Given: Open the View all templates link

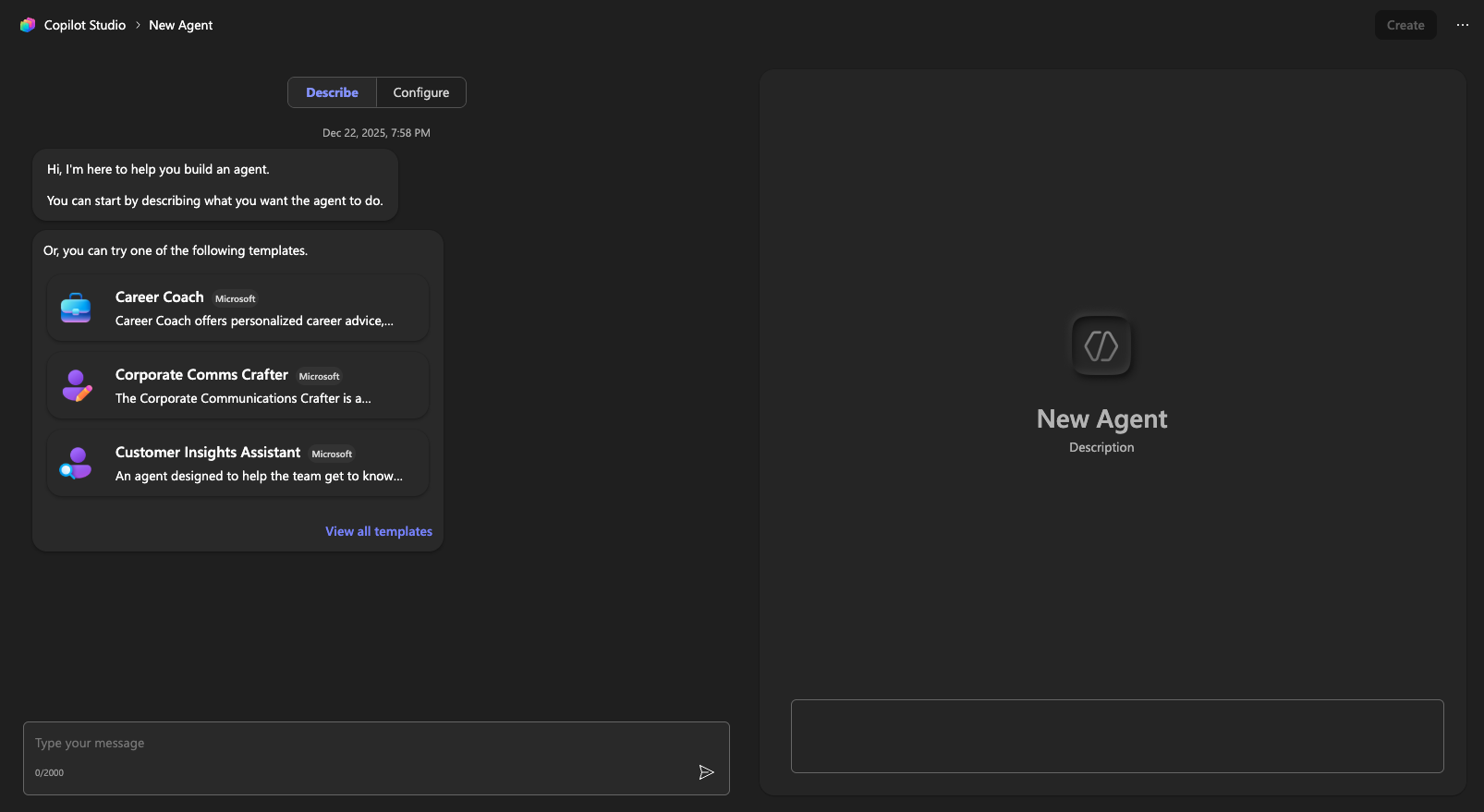Looking at the screenshot, I should coord(379,531).
